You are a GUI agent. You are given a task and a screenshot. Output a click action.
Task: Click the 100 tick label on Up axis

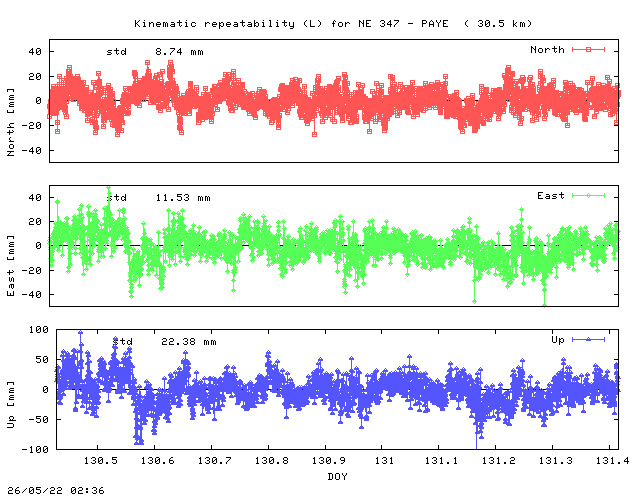click(x=39, y=329)
